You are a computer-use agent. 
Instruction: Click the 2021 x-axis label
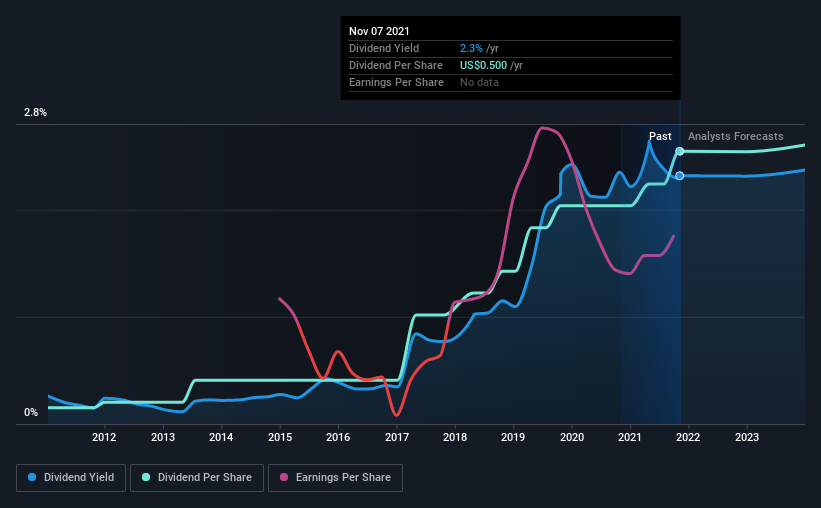(x=630, y=437)
